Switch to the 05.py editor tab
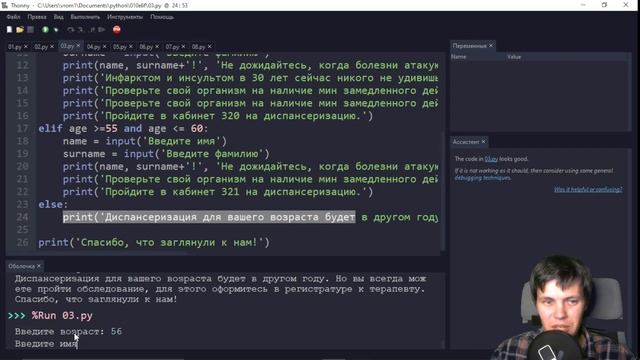Viewport: 640px width, 360px height. tap(120, 47)
